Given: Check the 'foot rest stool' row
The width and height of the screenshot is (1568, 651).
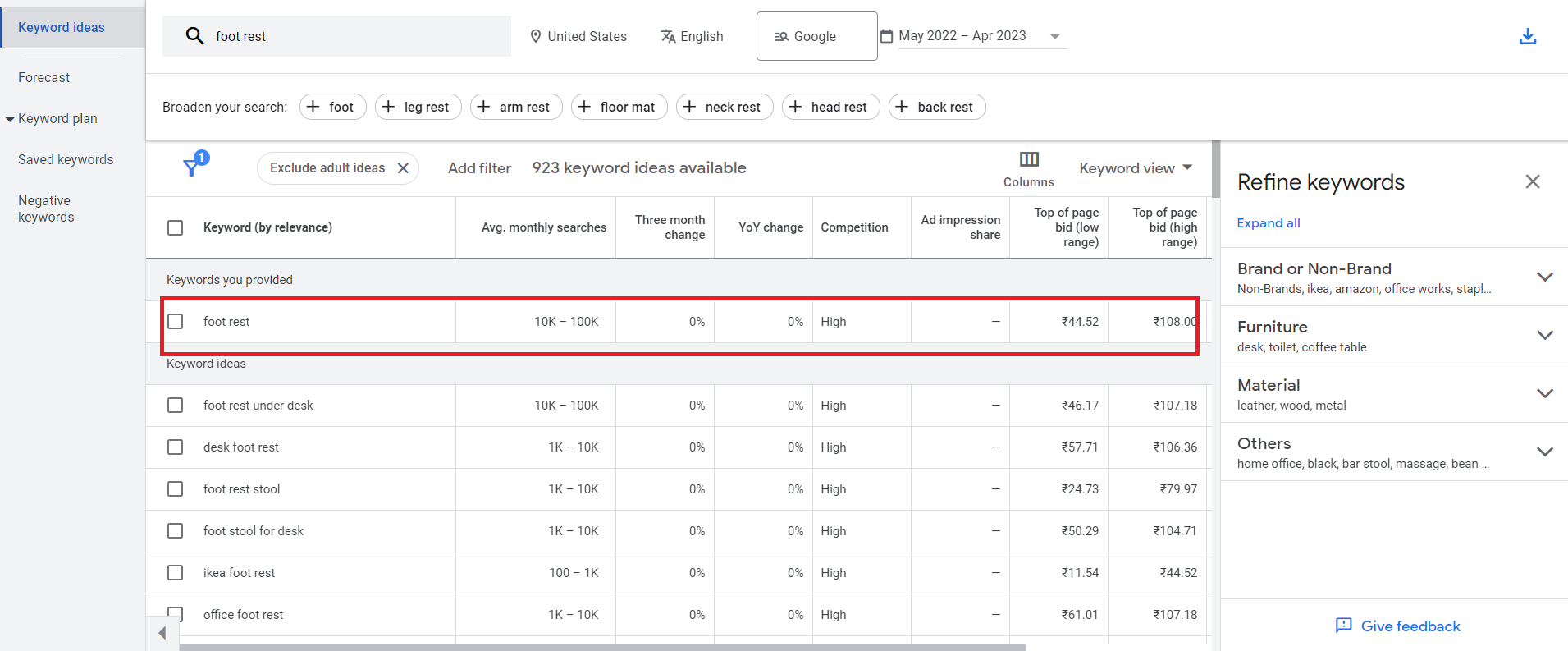Looking at the screenshot, I should pyautogui.click(x=175, y=488).
